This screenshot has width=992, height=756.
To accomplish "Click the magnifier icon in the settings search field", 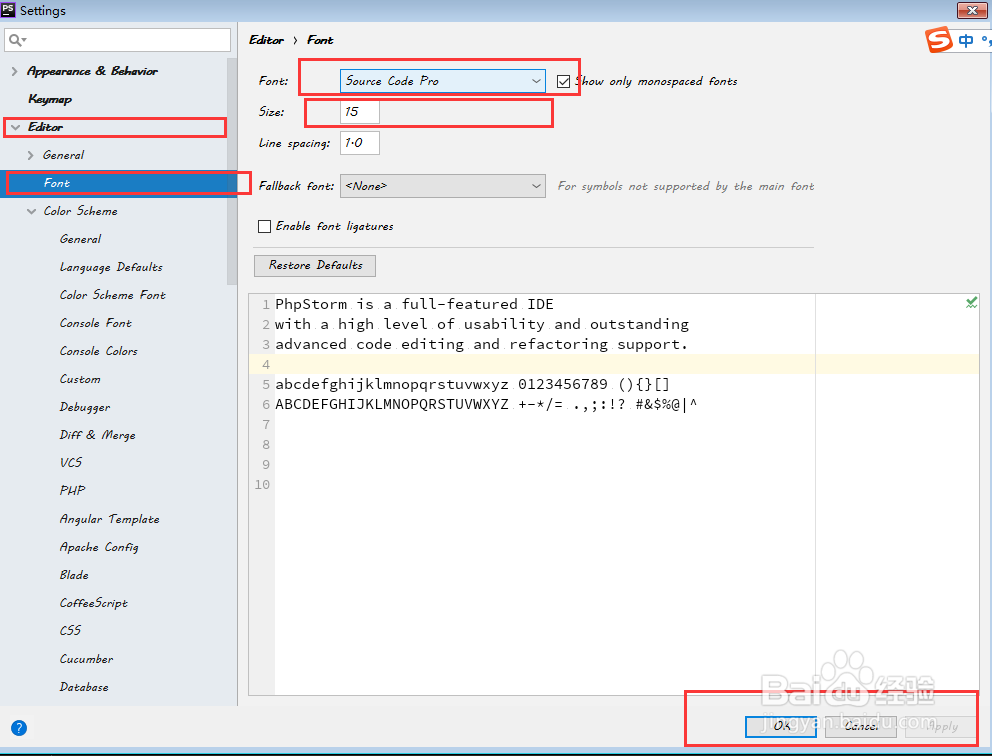I will coord(17,40).
